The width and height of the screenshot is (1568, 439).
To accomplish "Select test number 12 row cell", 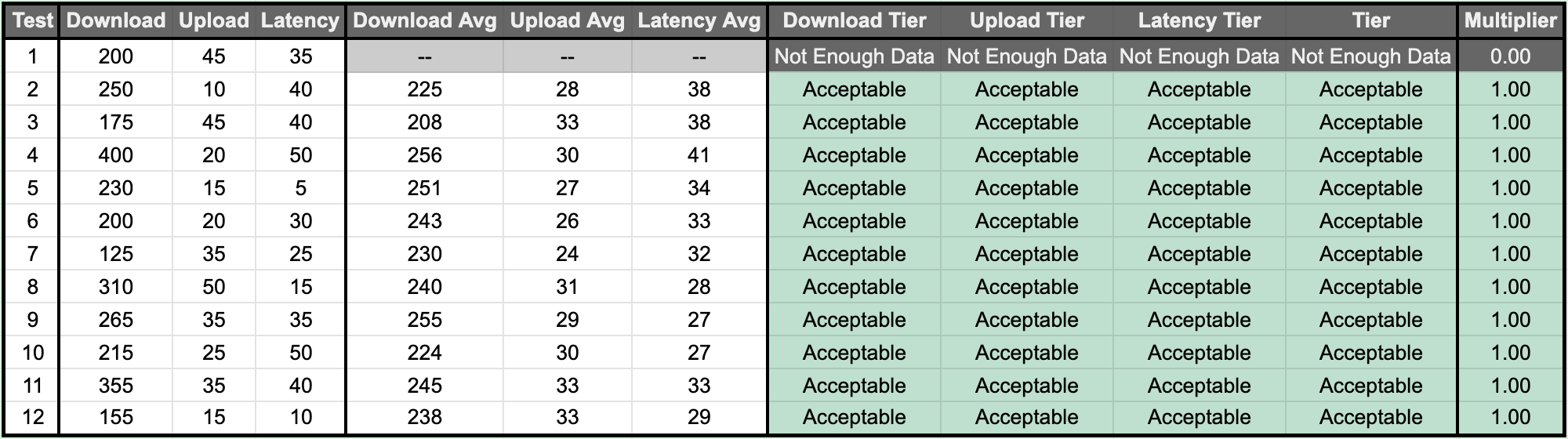I will coord(33,417).
